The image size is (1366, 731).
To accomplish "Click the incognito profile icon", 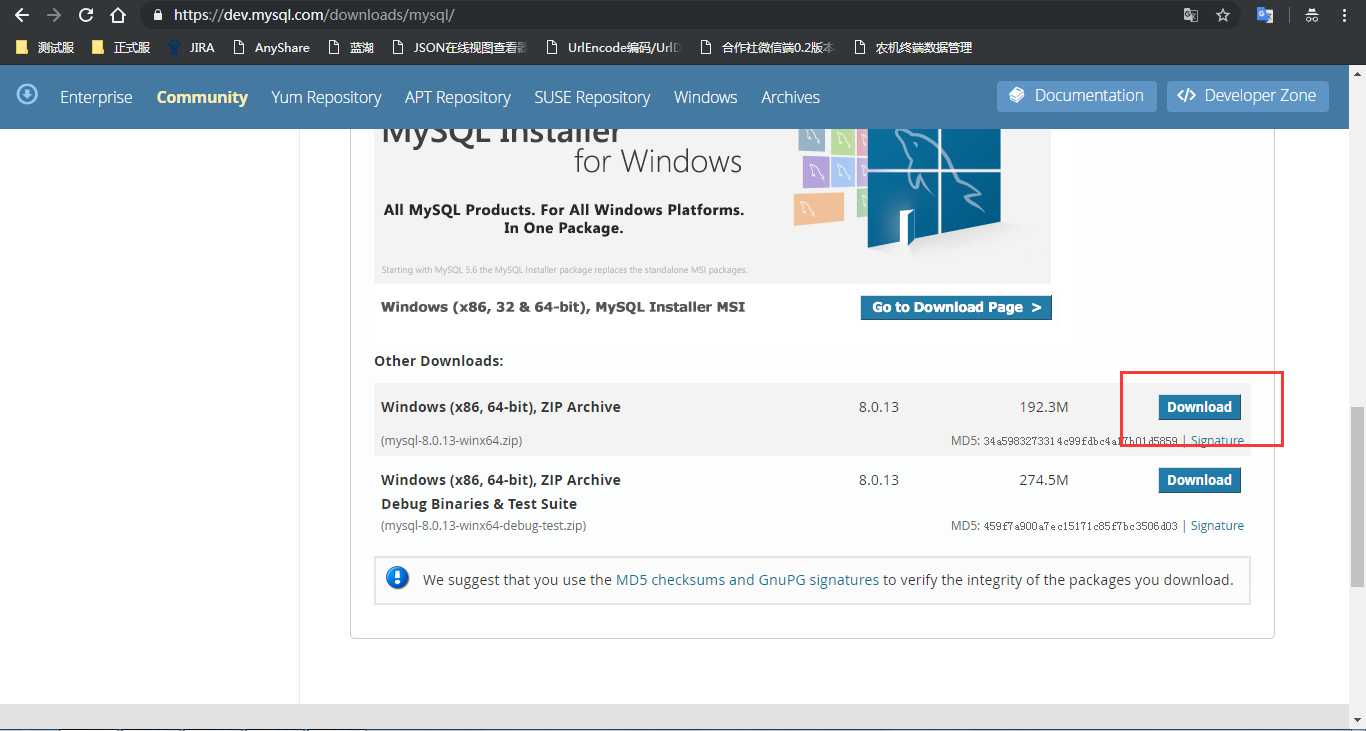I will pos(1311,15).
